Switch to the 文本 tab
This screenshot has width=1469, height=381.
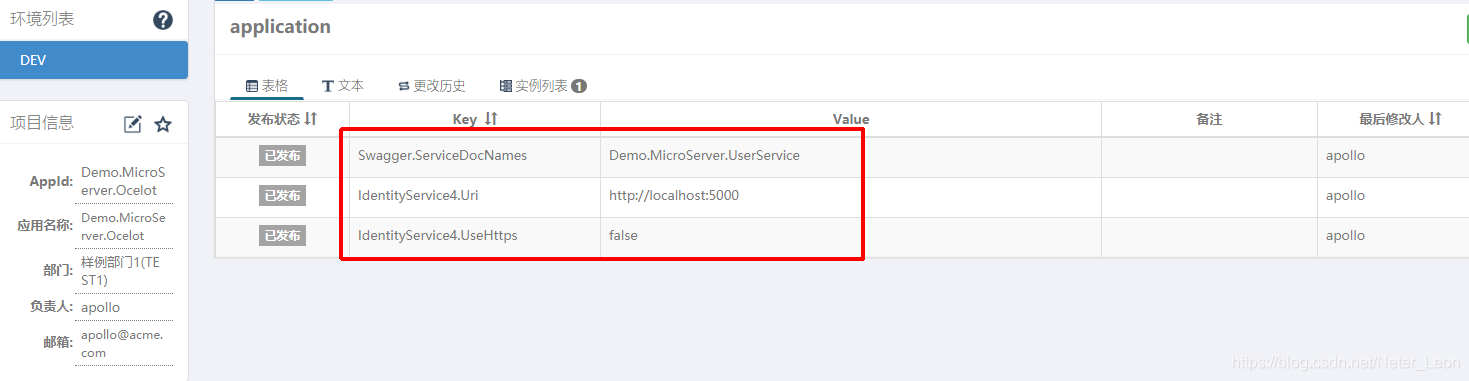tap(343, 86)
